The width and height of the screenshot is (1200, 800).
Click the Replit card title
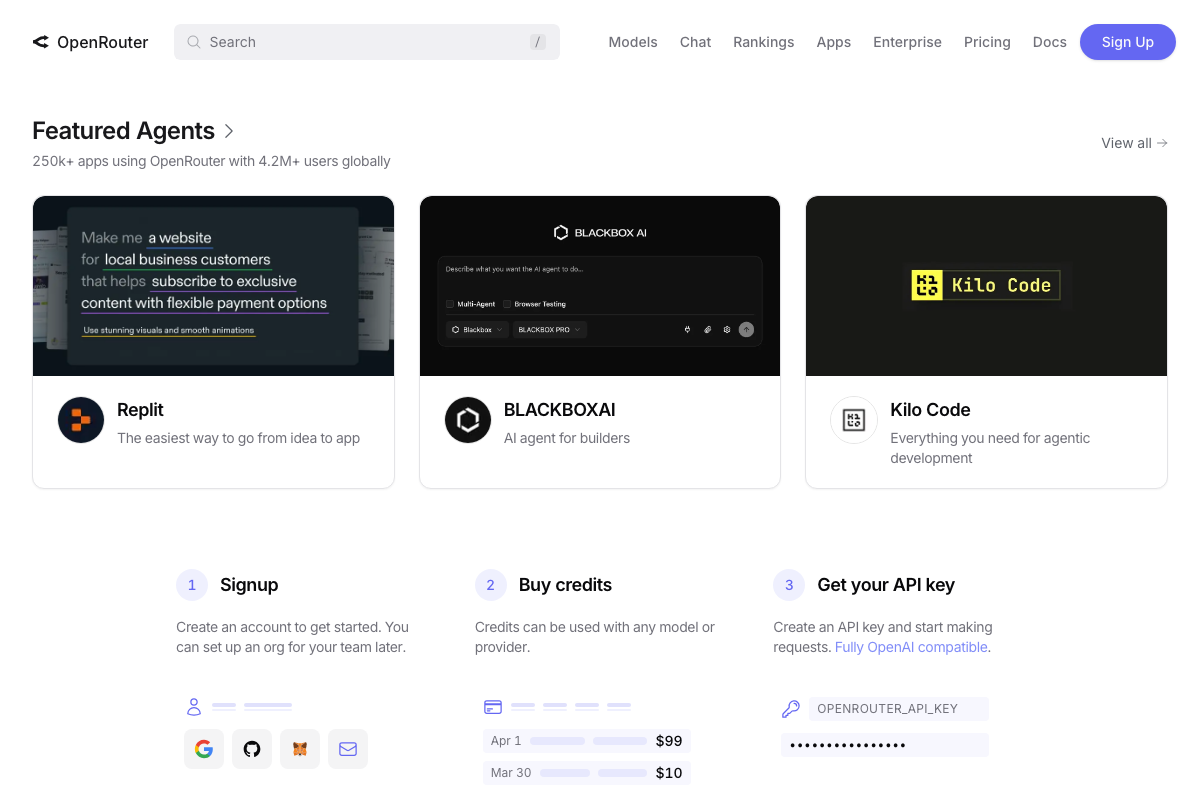click(140, 410)
